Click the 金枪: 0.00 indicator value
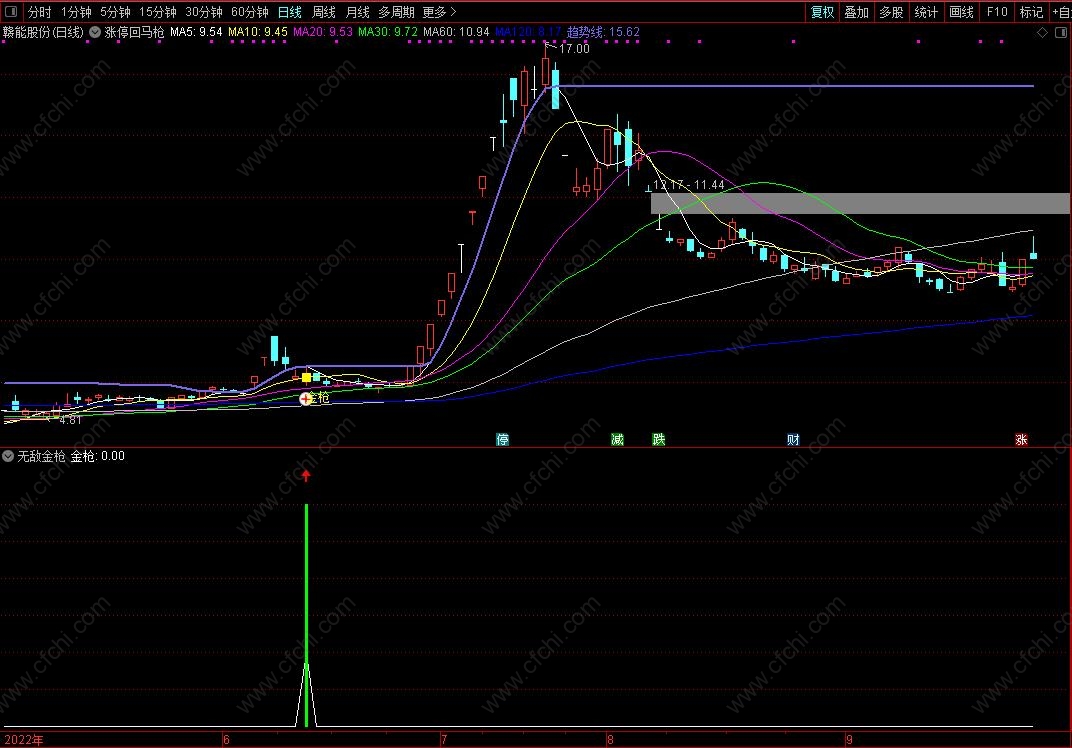The height and width of the screenshot is (748, 1072). [x=98, y=456]
